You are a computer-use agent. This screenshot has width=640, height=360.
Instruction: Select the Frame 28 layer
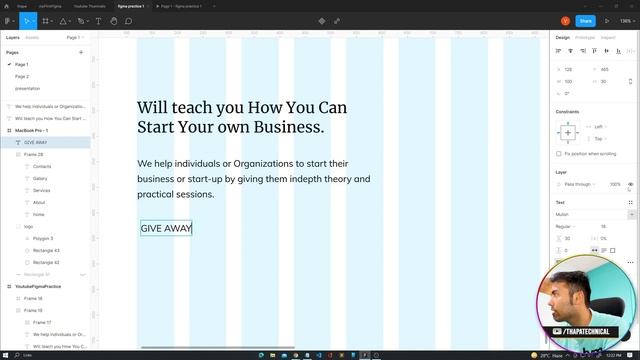(x=33, y=155)
